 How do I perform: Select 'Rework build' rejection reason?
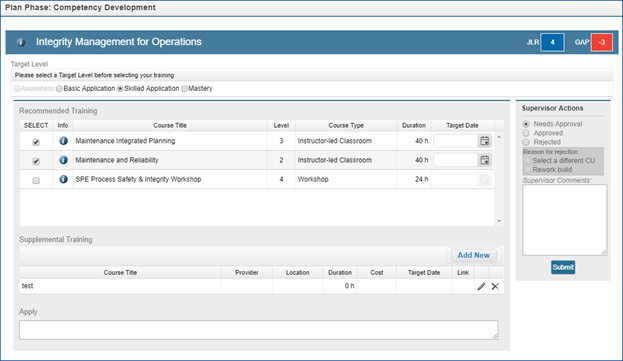528,170
